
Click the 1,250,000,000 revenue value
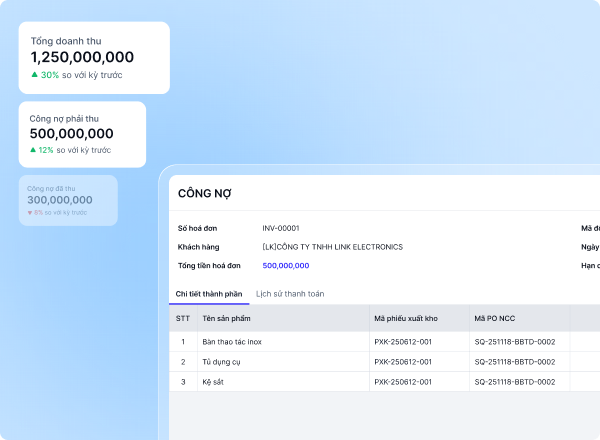click(82, 57)
